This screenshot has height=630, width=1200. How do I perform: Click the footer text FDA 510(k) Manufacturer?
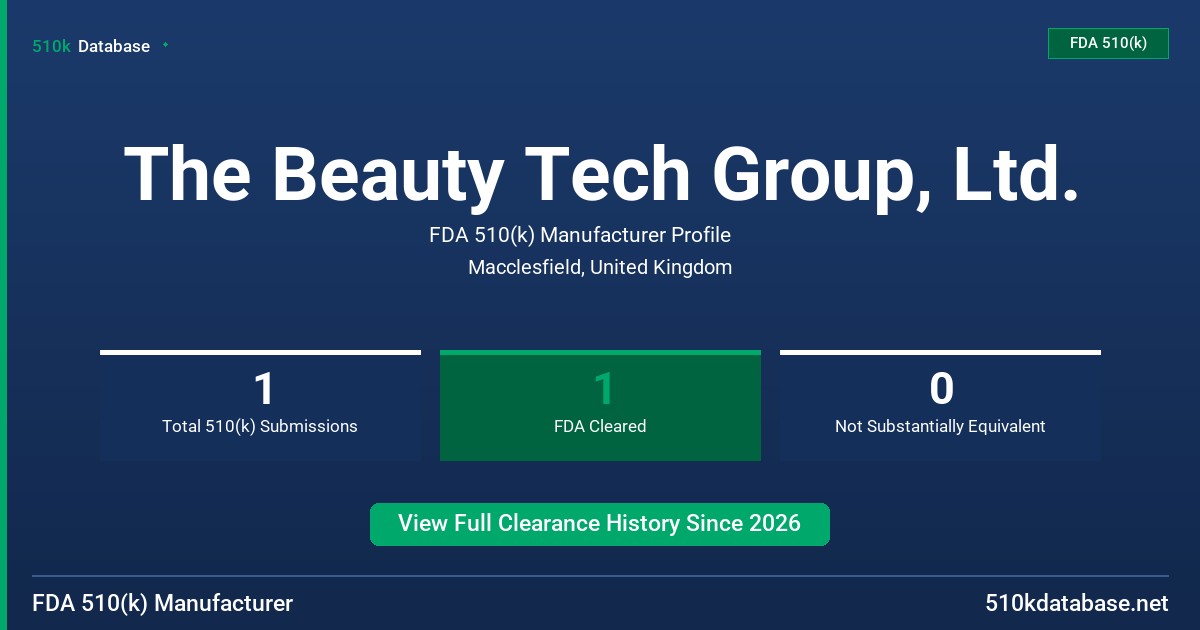point(163,603)
